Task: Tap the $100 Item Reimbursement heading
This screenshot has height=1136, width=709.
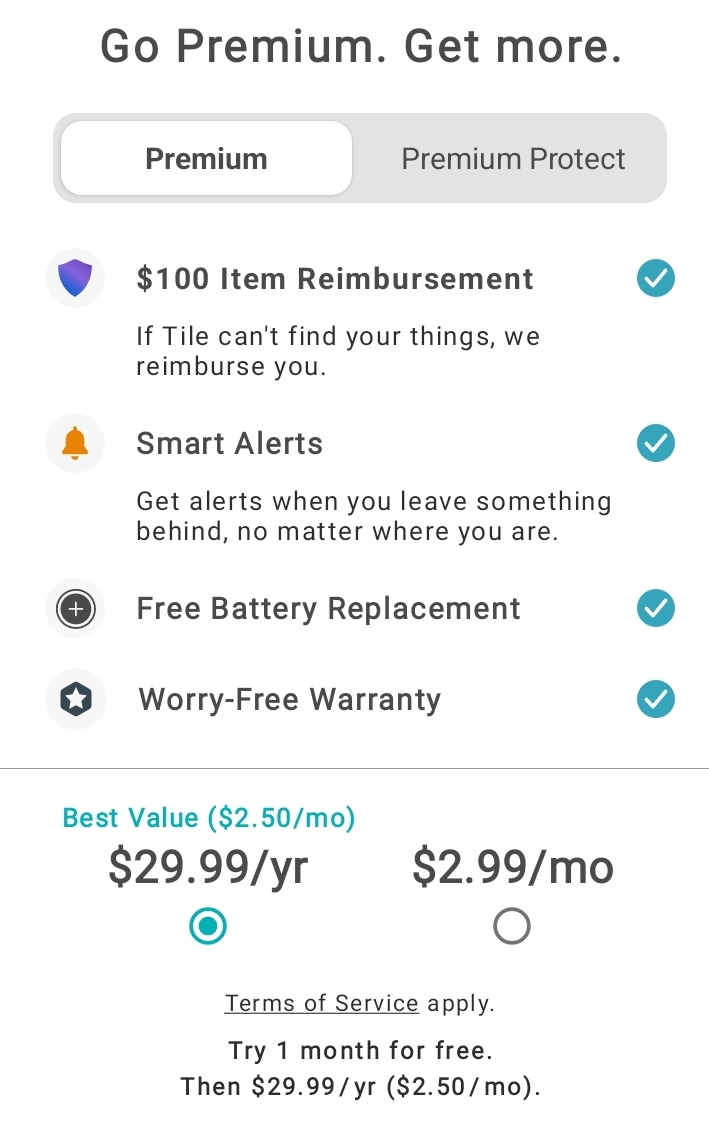Action: [x=335, y=279]
